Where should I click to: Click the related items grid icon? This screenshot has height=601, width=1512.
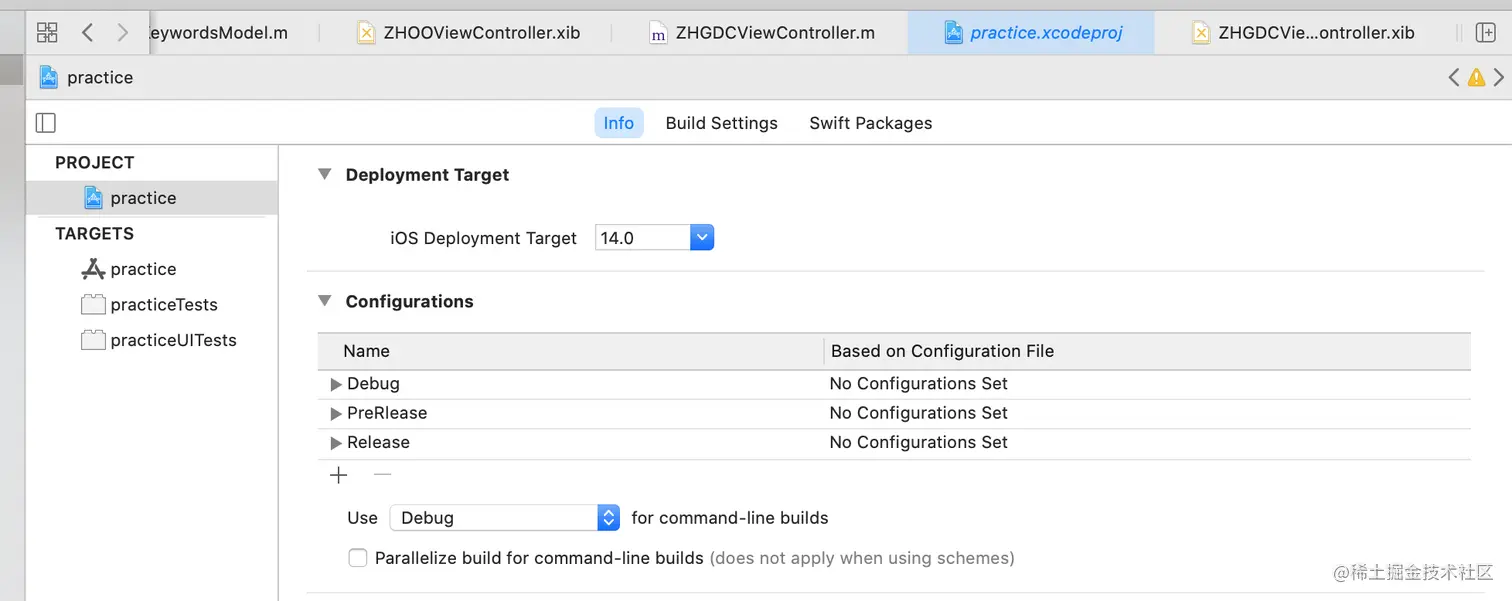click(47, 33)
